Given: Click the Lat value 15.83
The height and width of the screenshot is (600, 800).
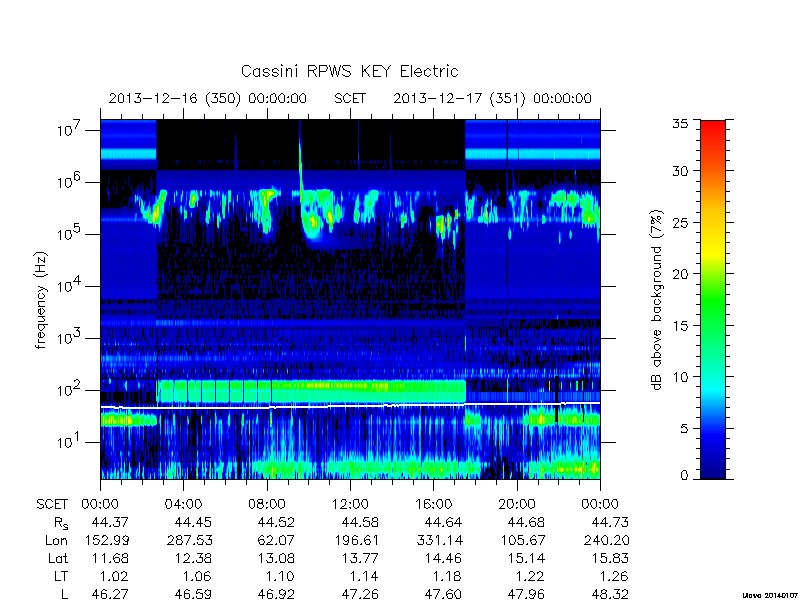Looking at the screenshot, I should pos(610,558).
